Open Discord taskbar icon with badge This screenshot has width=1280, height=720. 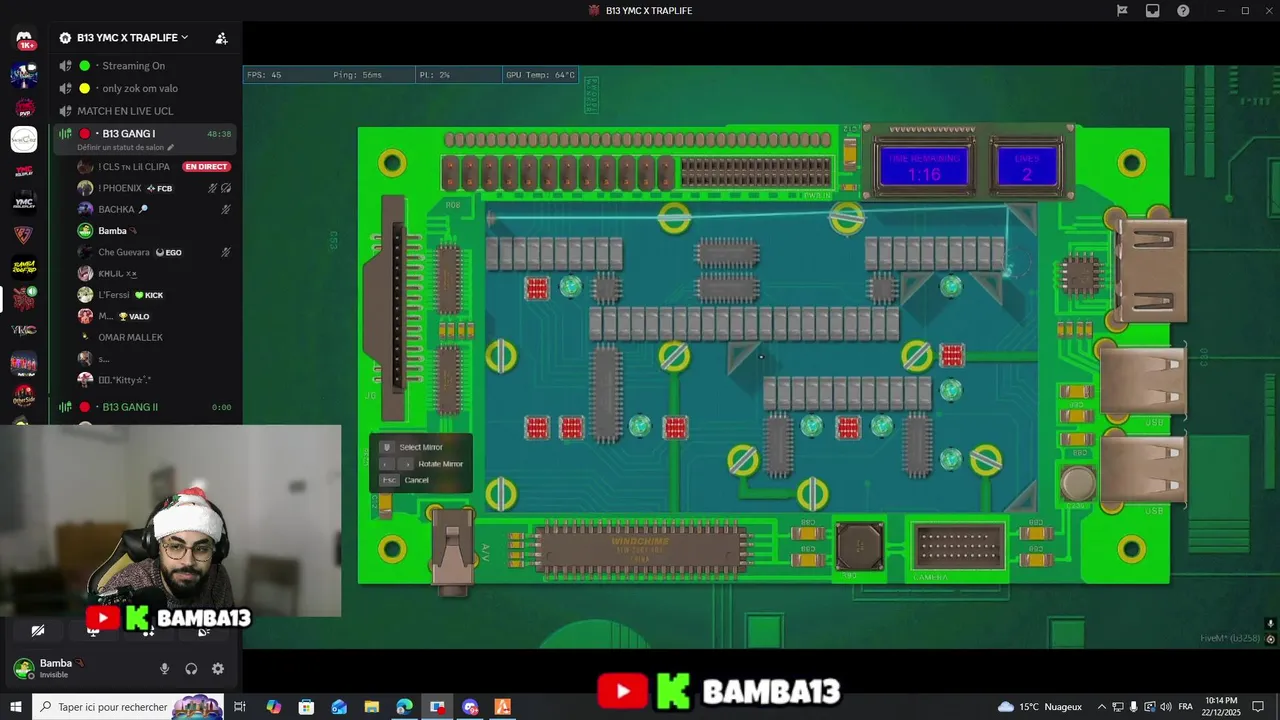470,707
